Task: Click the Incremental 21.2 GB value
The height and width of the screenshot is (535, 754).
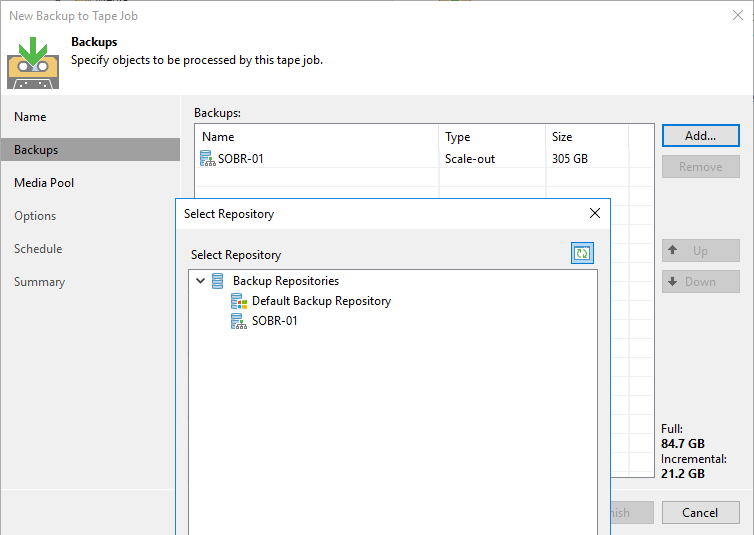Action: 682,473
